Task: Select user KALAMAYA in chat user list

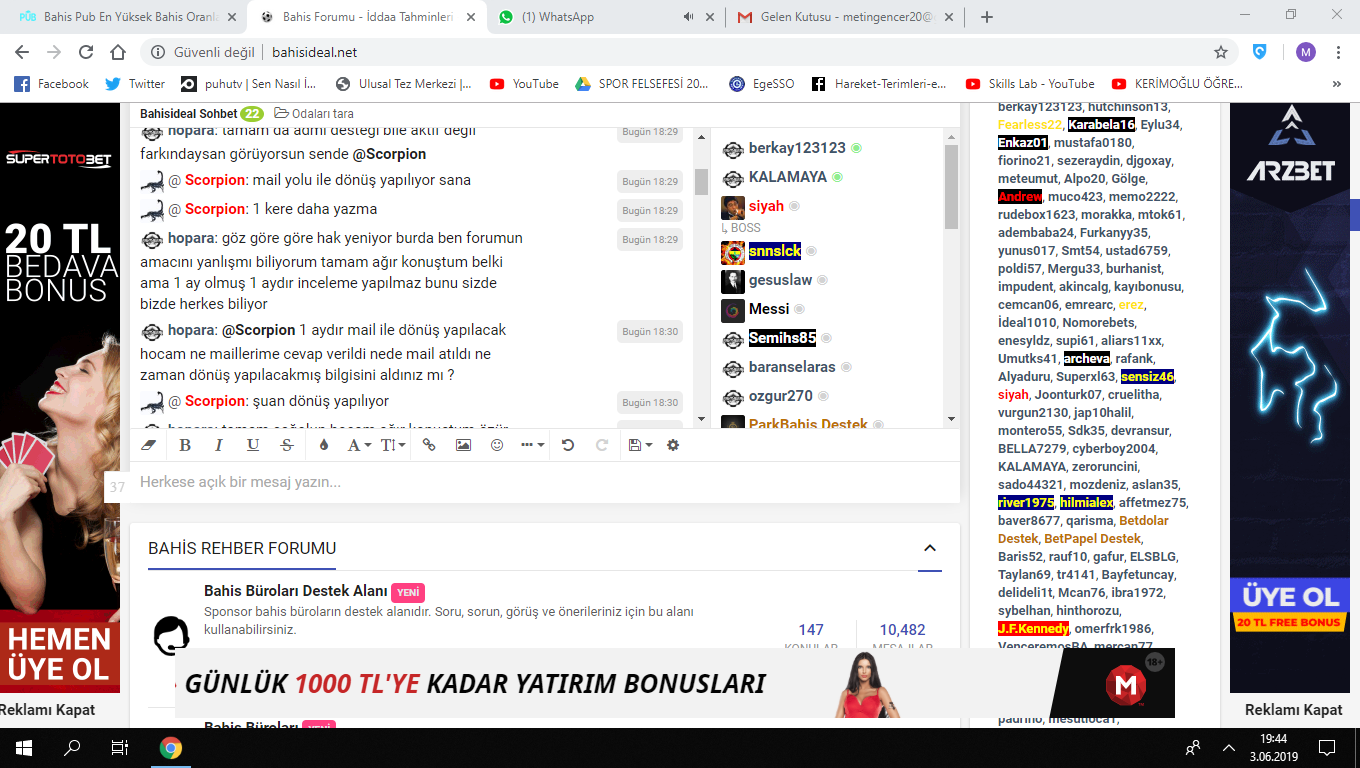Action: click(788, 177)
